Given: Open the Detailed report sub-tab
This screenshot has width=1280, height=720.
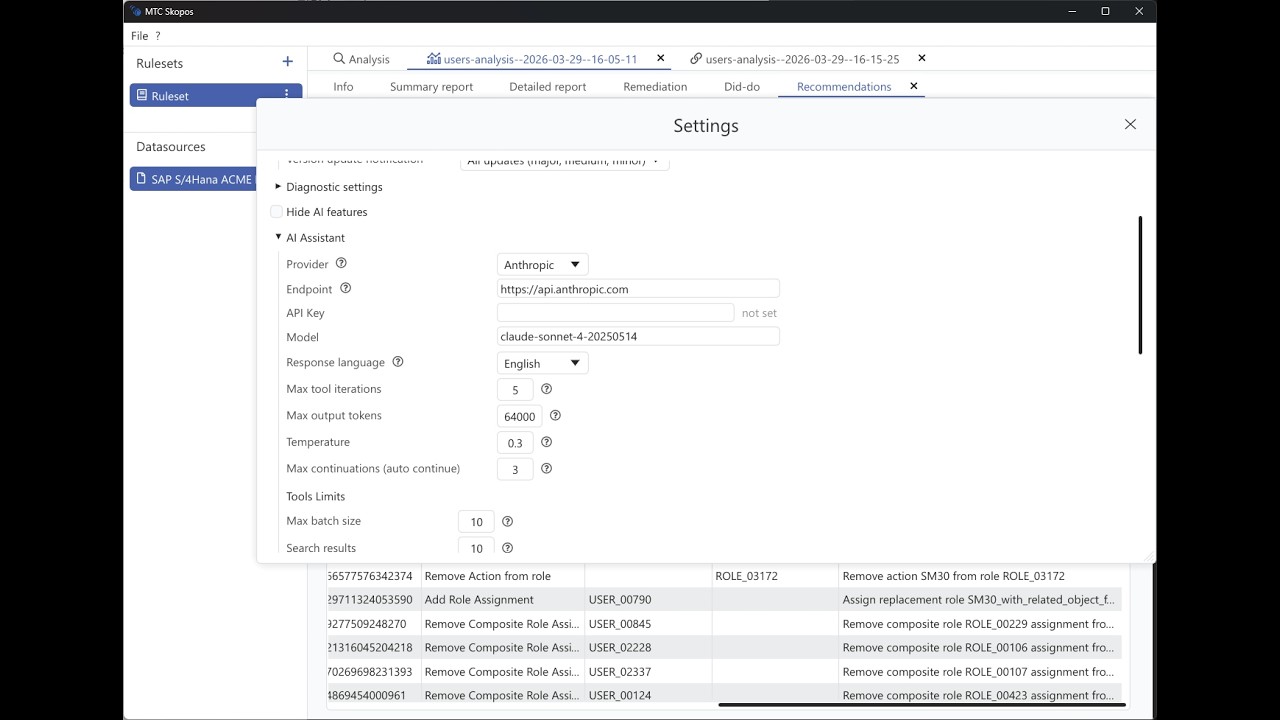Looking at the screenshot, I should (x=548, y=87).
